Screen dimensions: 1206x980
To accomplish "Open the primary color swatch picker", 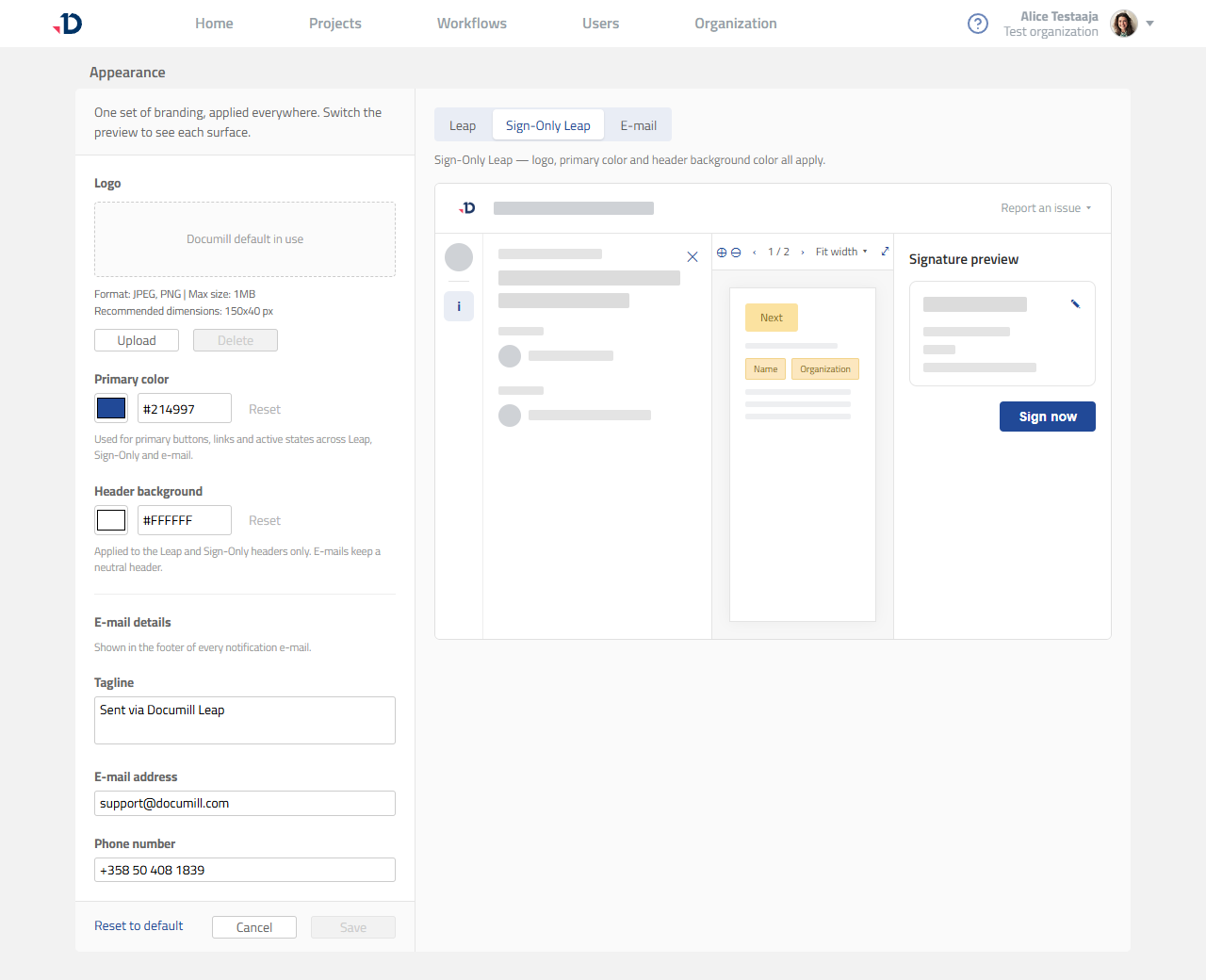I will pos(111,408).
